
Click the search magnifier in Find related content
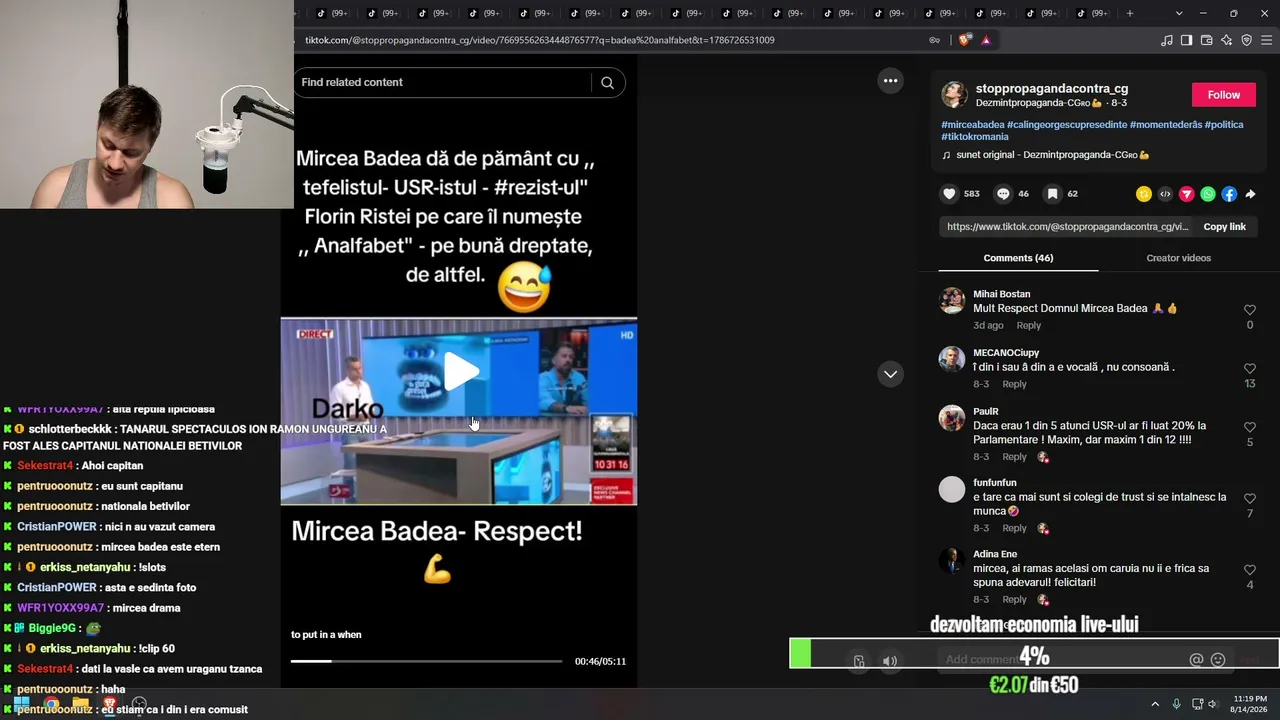607,83
